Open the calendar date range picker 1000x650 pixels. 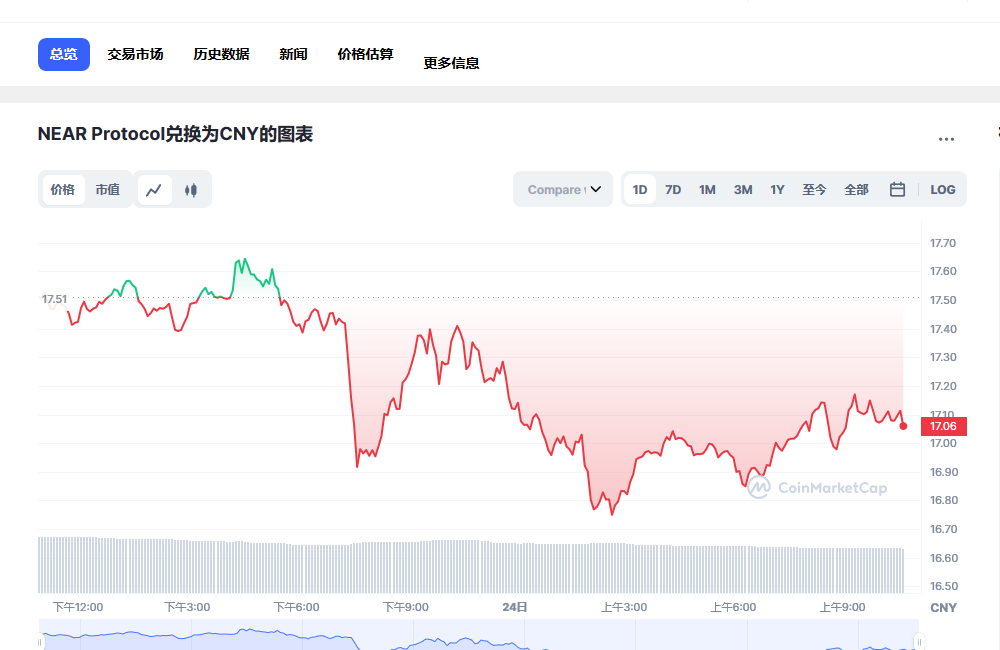[897, 189]
